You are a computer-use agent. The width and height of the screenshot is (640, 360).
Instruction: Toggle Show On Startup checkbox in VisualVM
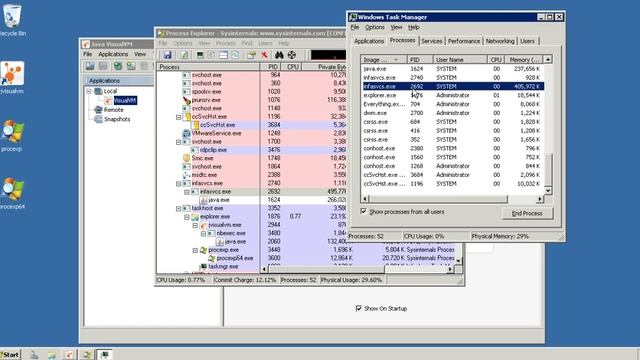pyautogui.click(x=358, y=308)
